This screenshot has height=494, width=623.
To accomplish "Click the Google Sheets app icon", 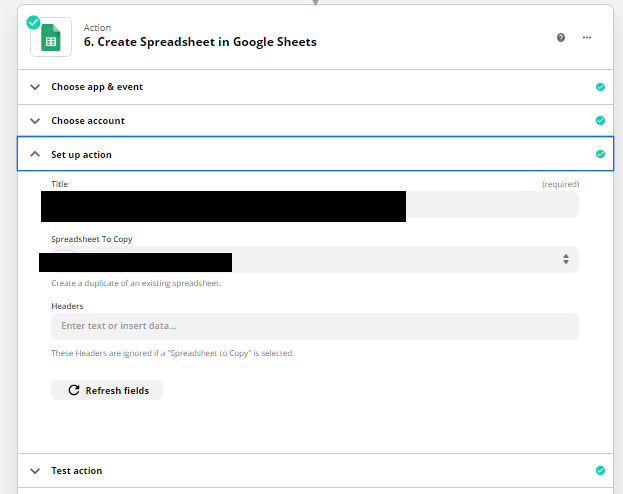I will click(x=51, y=37).
